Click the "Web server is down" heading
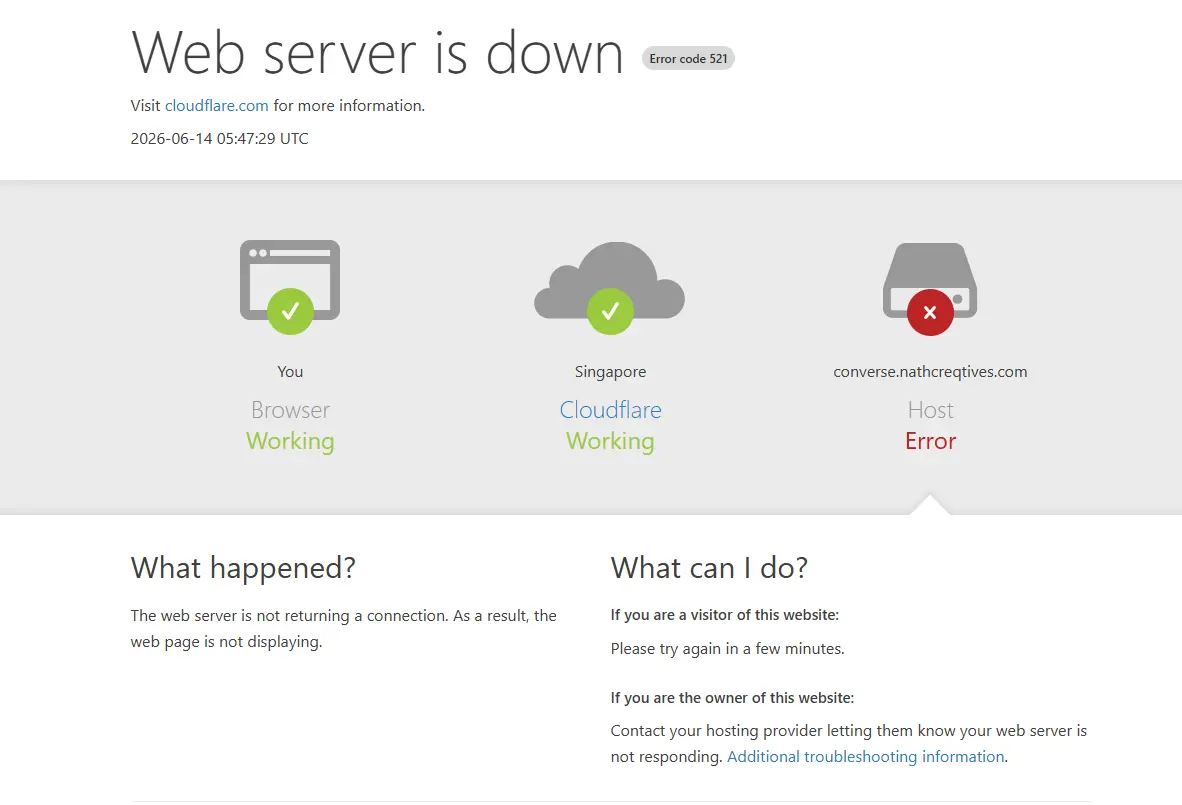The height and width of the screenshot is (805, 1182). click(x=378, y=53)
